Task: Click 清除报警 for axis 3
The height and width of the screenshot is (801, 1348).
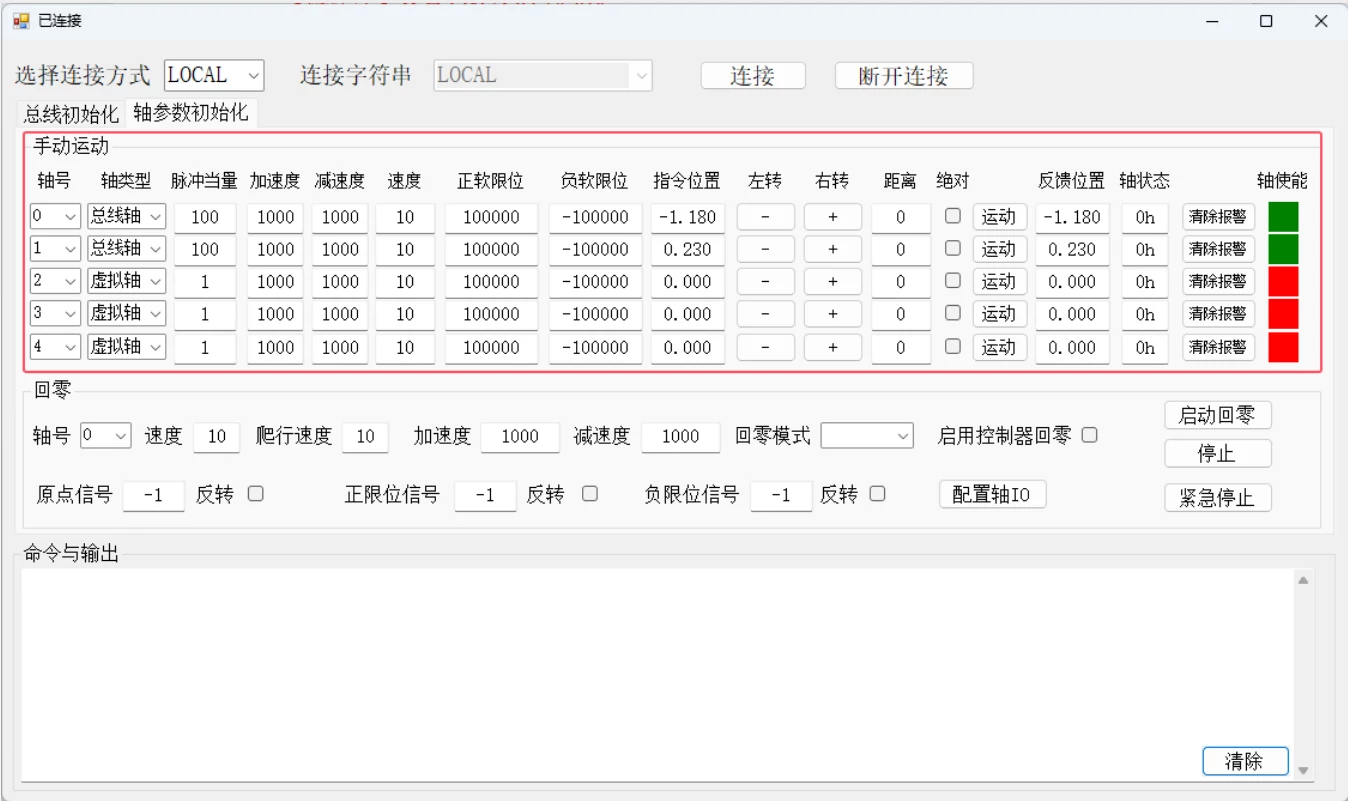Action: coord(1218,313)
